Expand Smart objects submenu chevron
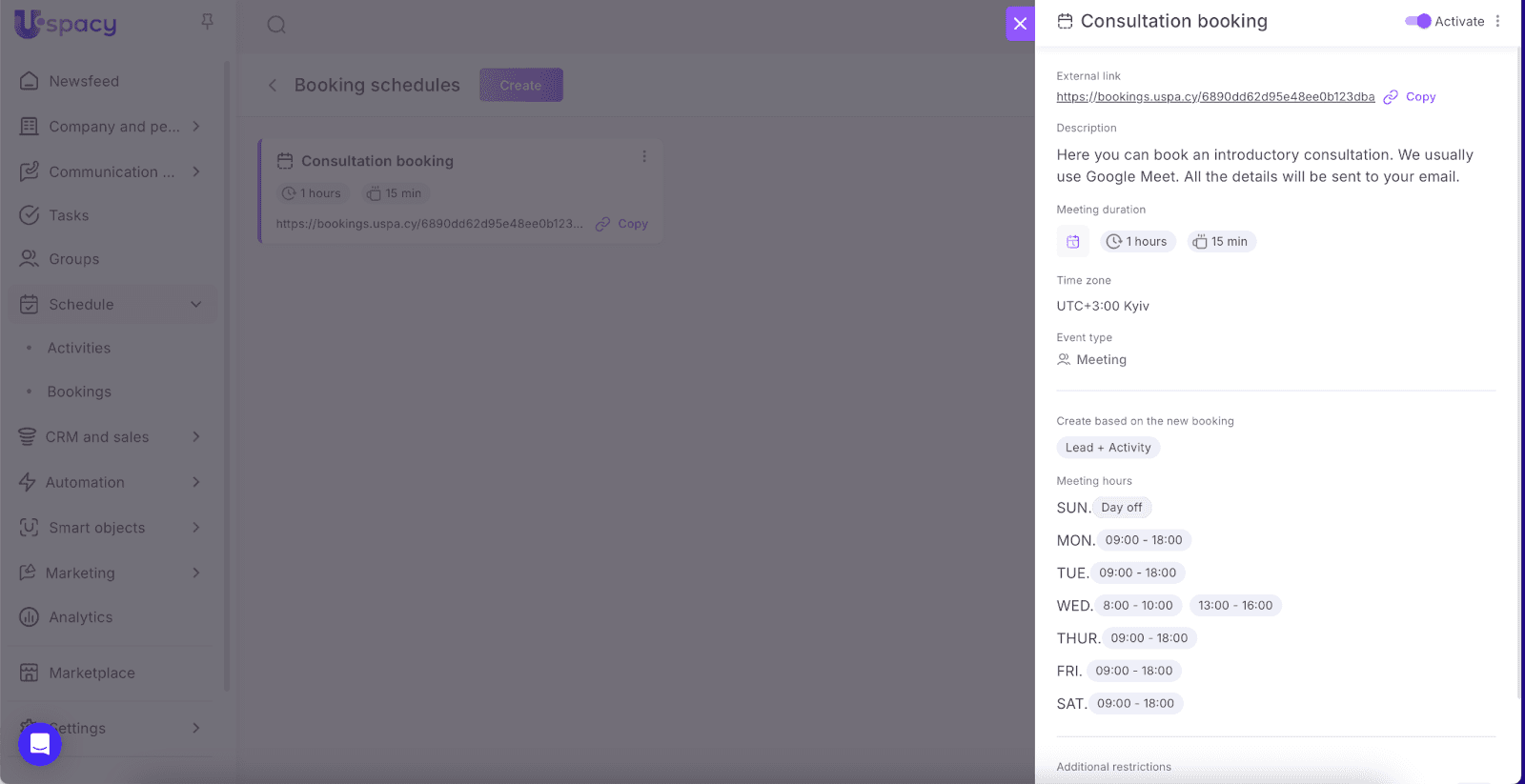 (196, 527)
